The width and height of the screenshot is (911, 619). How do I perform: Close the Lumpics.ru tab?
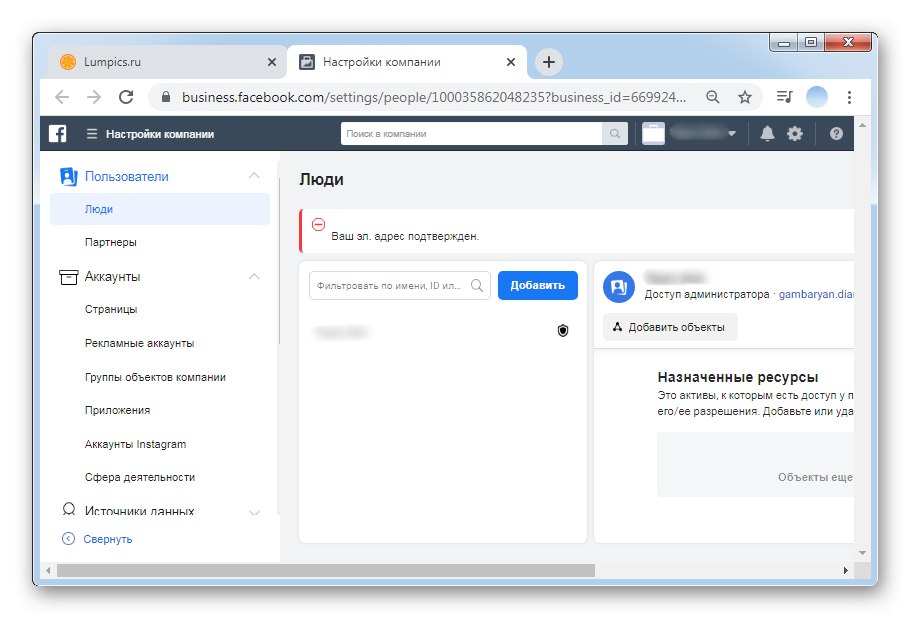[271, 62]
